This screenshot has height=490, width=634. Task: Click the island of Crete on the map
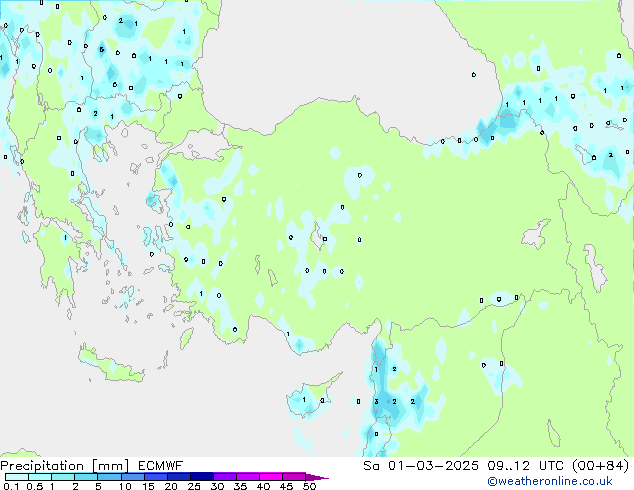click(x=109, y=366)
